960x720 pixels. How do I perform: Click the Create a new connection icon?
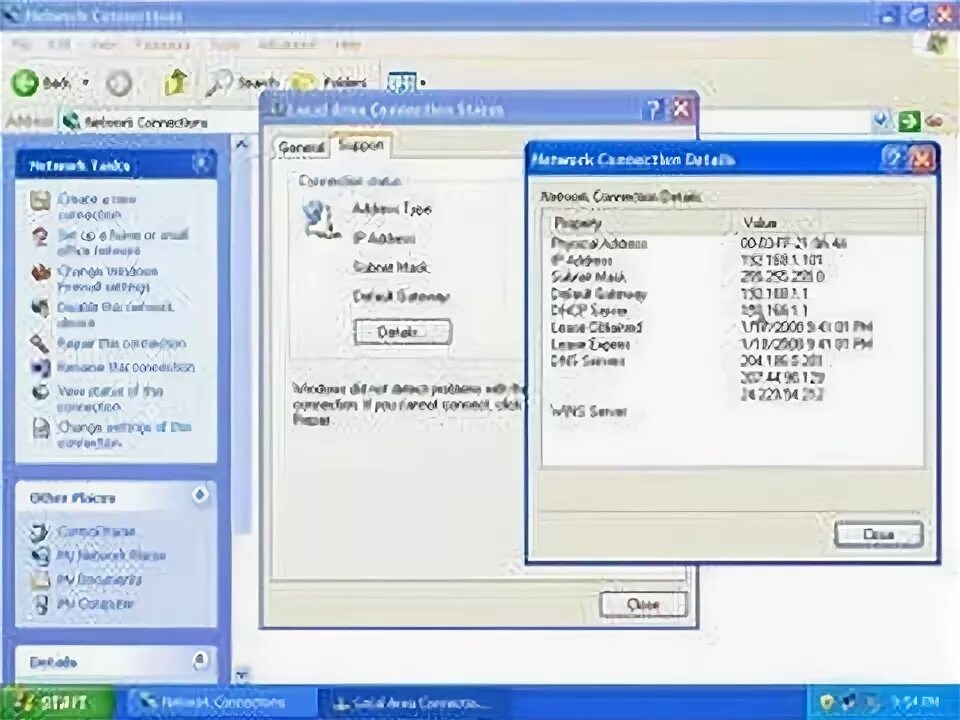click(40, 201)
